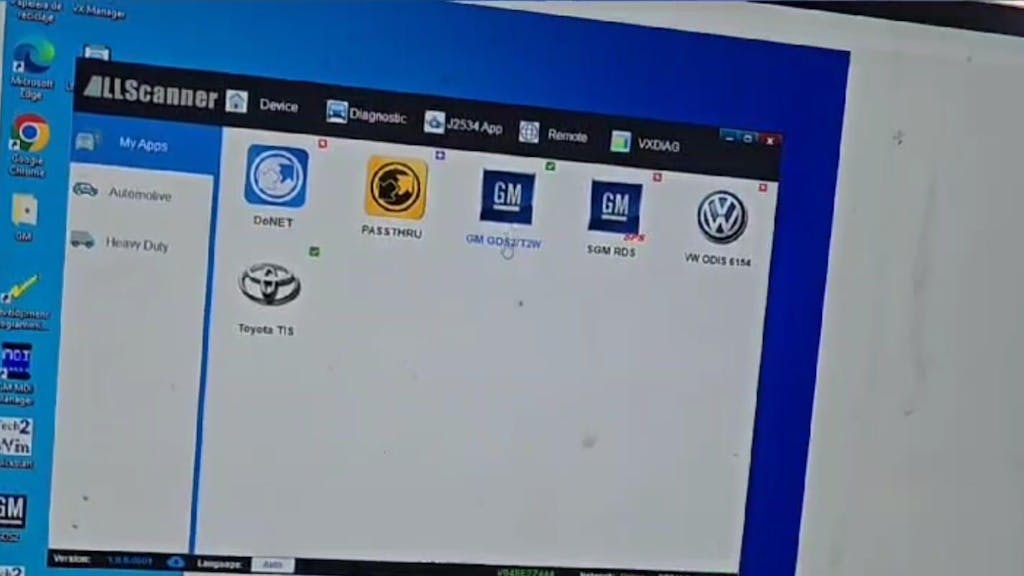1024x576 pixels.
Task: Go to the Device tab
Action: (x=263, y=104)
